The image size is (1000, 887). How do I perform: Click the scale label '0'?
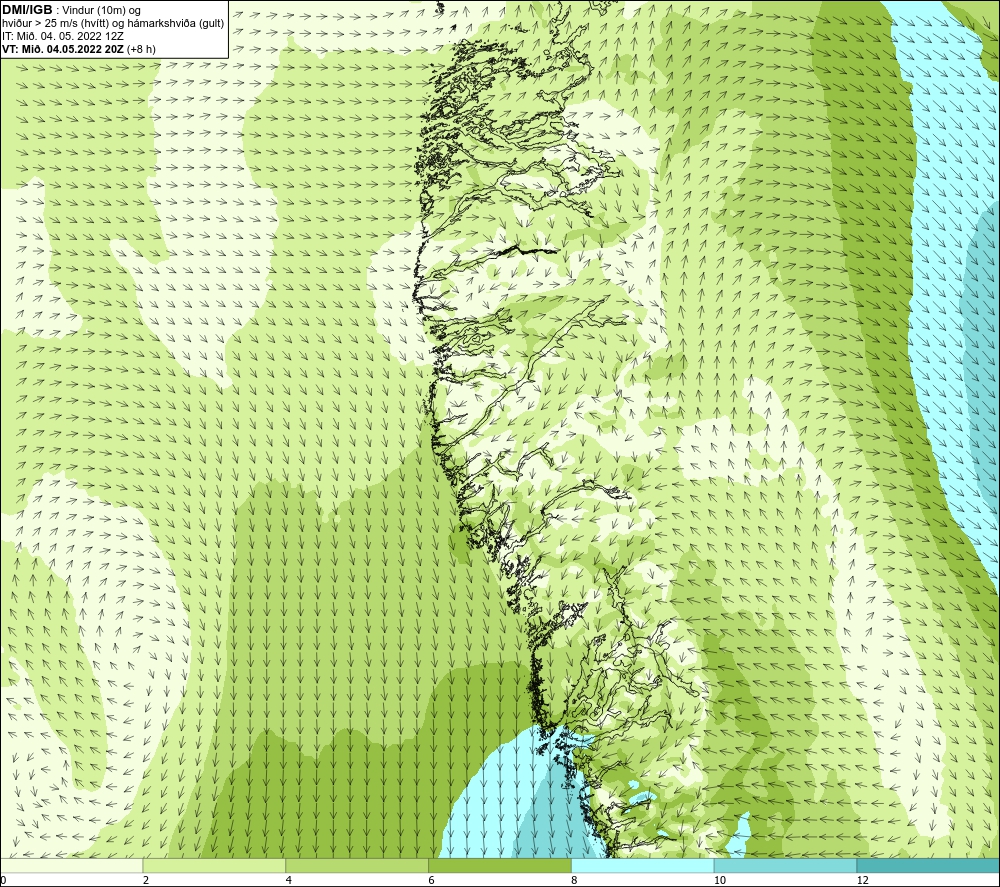pyautogui.click(x=3, y=881)
